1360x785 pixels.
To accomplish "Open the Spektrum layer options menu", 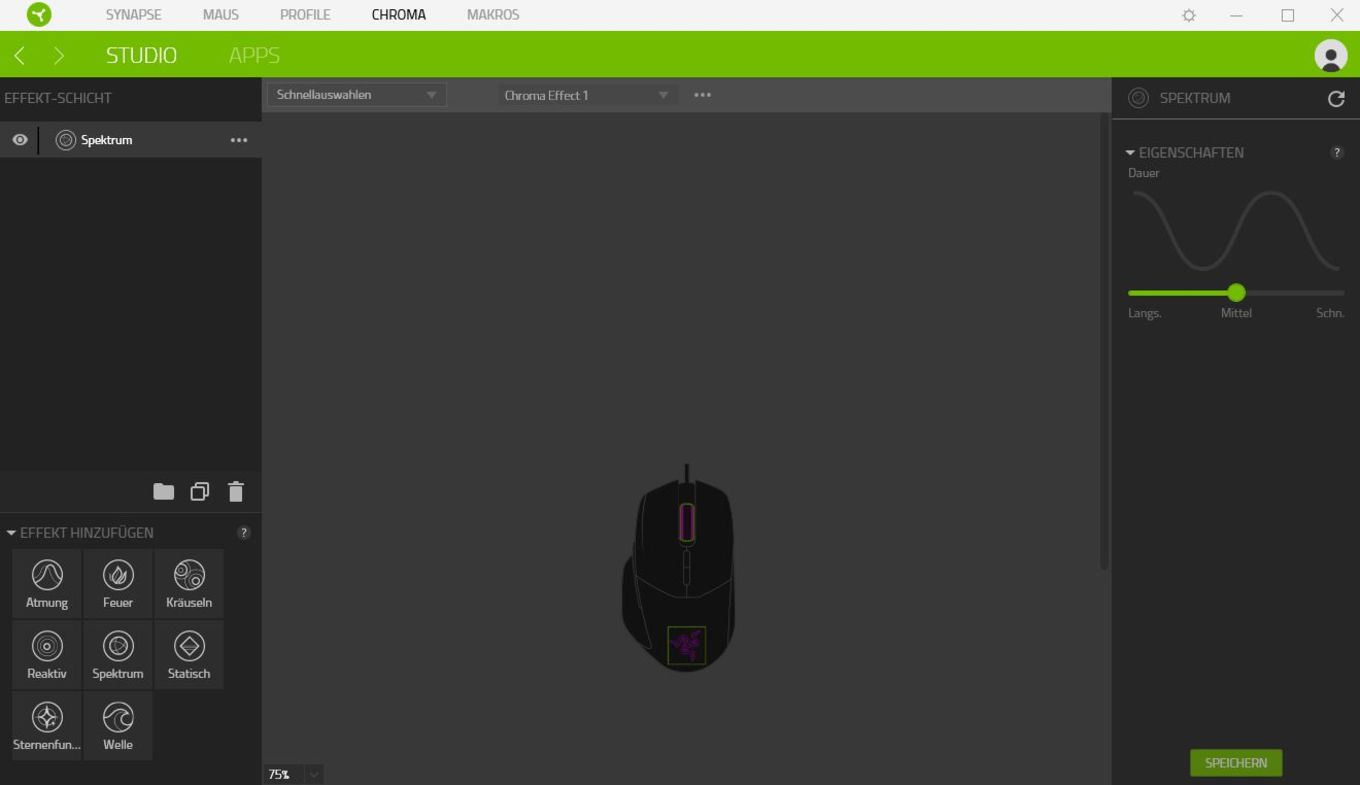I will point(238,140).
